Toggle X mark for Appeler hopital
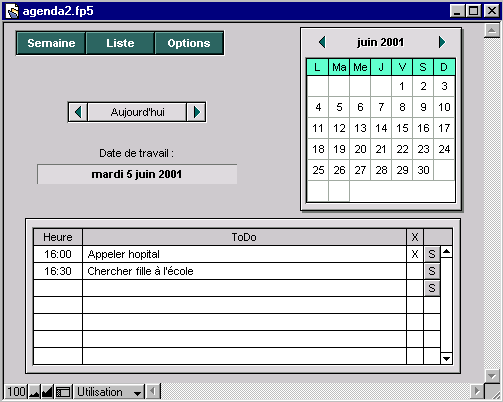503x402 pixels. pyautogui.click(x=415, y=254)
